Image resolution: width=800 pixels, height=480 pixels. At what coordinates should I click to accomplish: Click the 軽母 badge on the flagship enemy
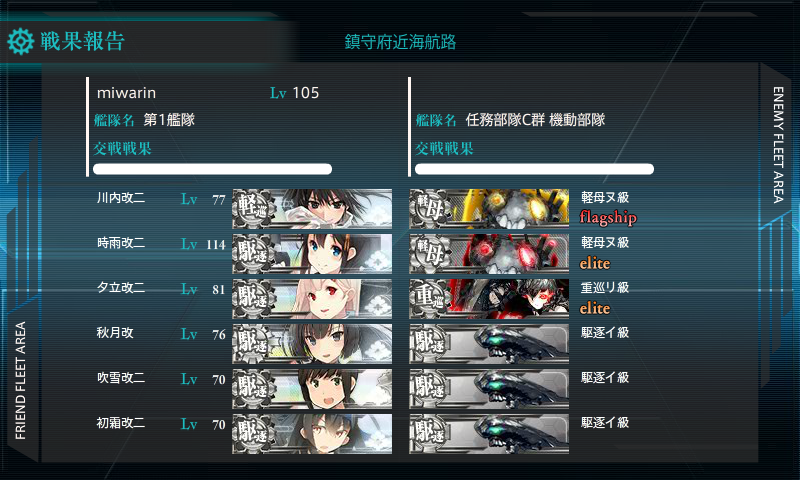[x=431, y=209]
